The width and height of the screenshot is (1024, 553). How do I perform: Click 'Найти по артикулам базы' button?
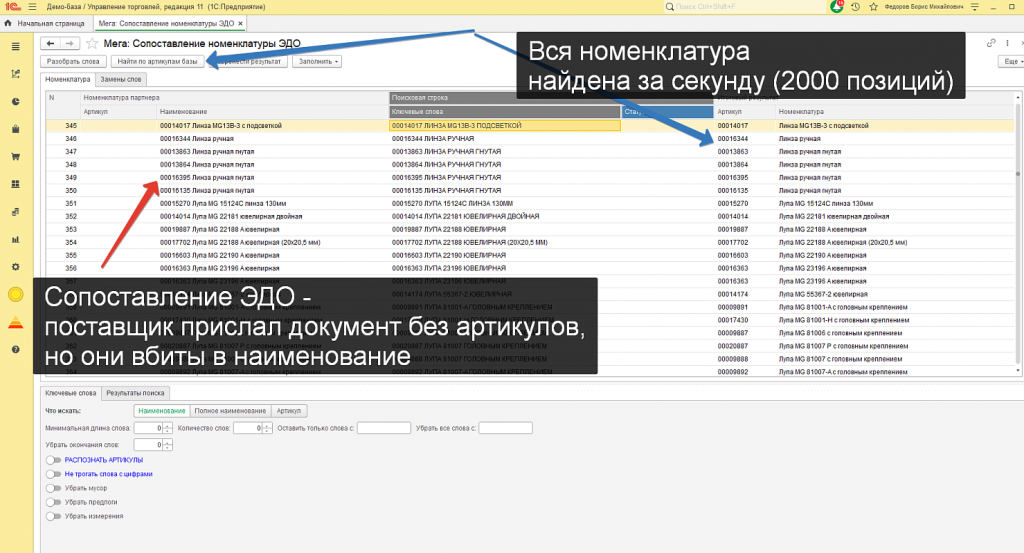pos(157,61)
